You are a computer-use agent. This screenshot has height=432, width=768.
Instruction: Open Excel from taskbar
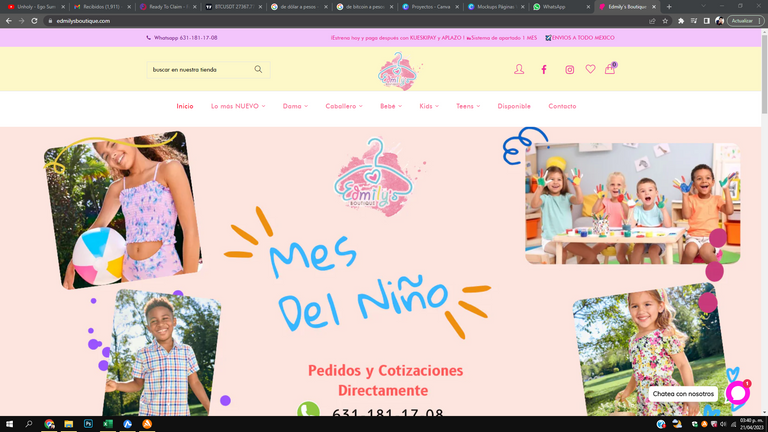click(x=108, y=424)
